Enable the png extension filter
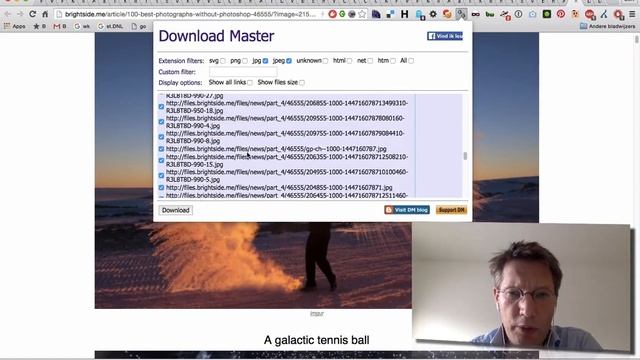The width and height of the screenshot is (640, 360). pos(245,61)
